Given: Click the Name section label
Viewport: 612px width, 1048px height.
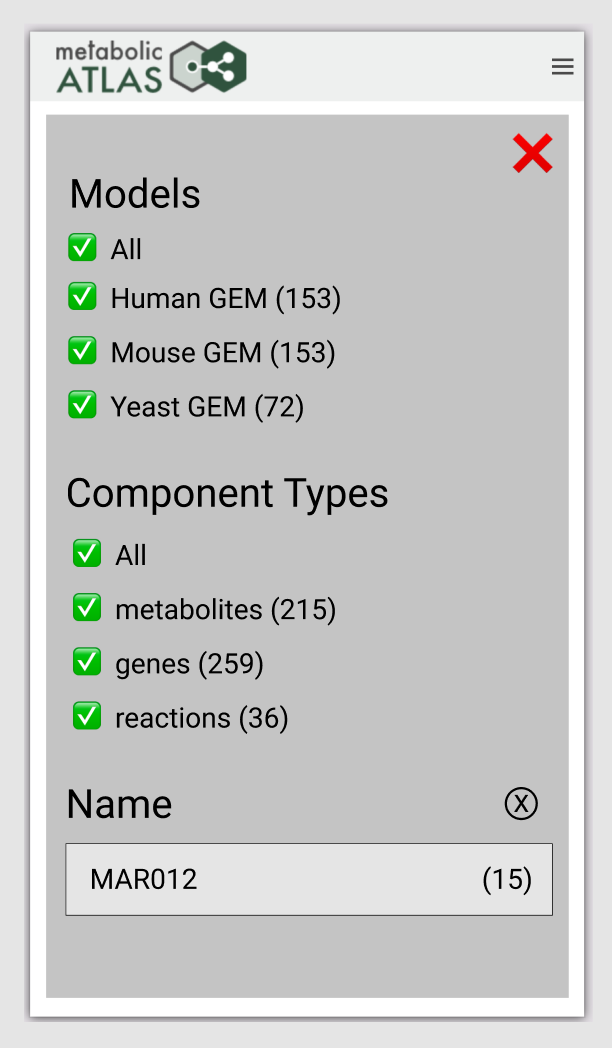Looking at the screenshot, I should 118,803.
